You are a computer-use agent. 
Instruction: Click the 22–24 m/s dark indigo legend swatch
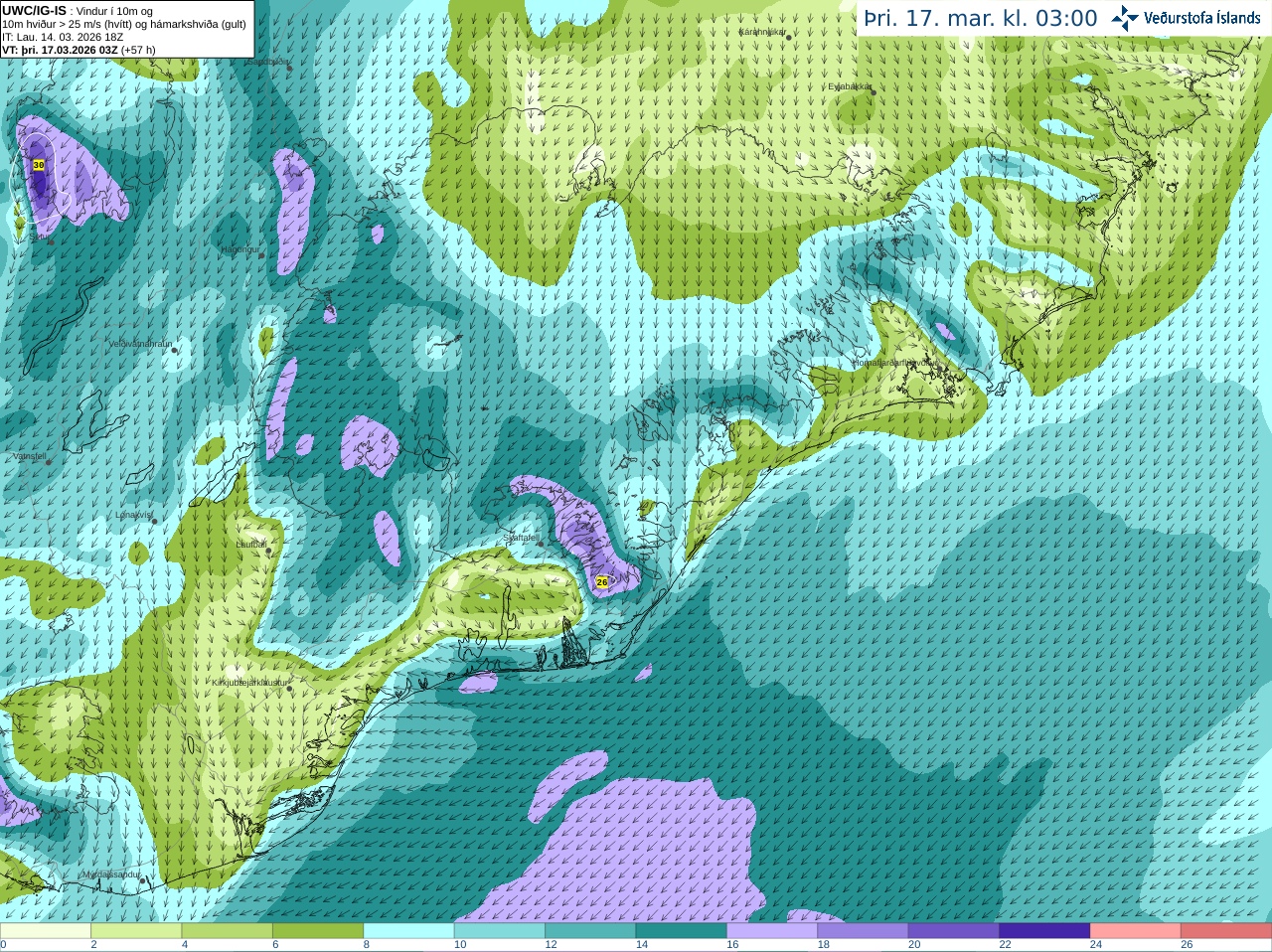click(x=1044, y=931)
